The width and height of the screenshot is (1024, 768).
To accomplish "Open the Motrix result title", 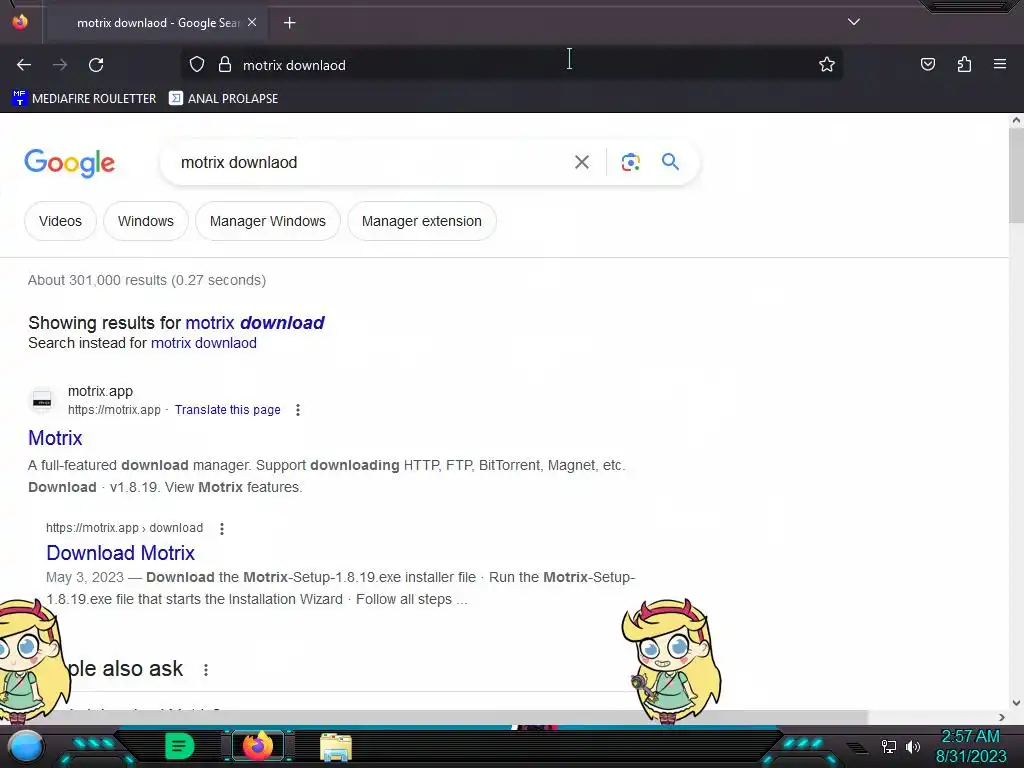I will coord(55,438).
